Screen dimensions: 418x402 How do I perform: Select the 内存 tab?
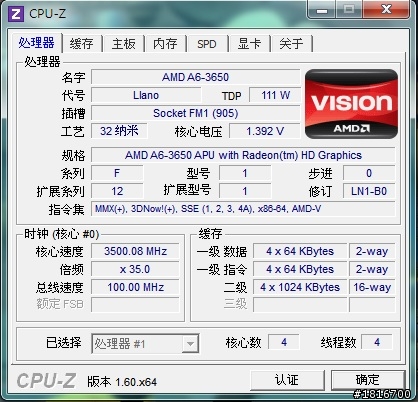(165, 44)
